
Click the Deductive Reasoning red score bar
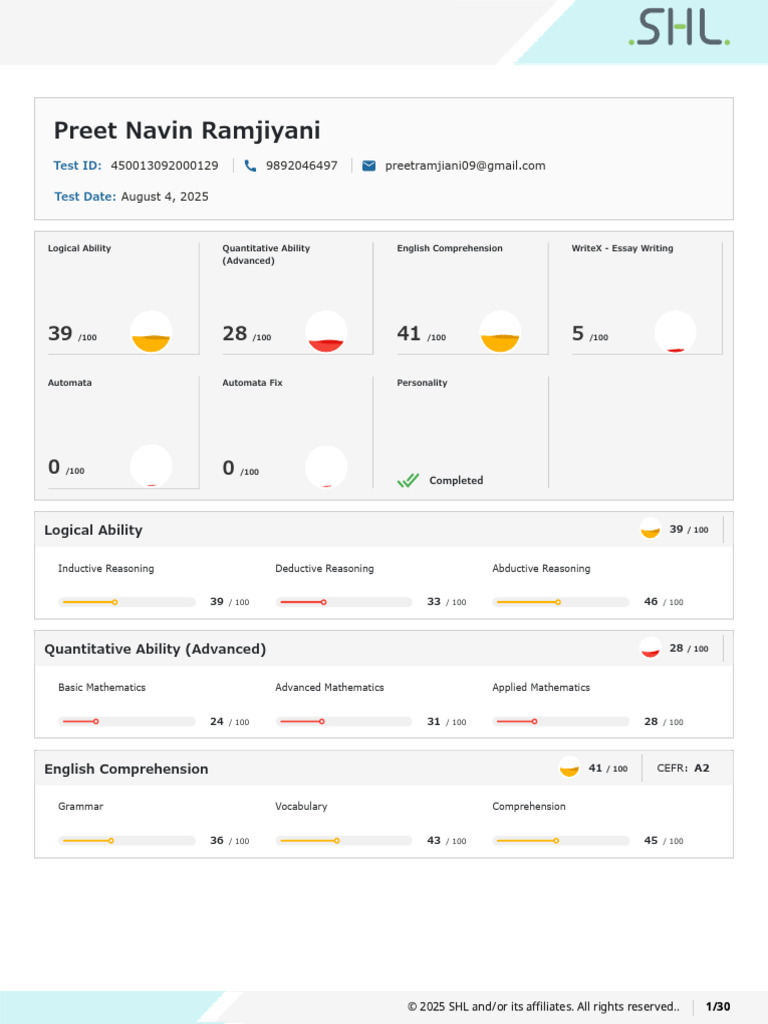[x=345, y=602]
